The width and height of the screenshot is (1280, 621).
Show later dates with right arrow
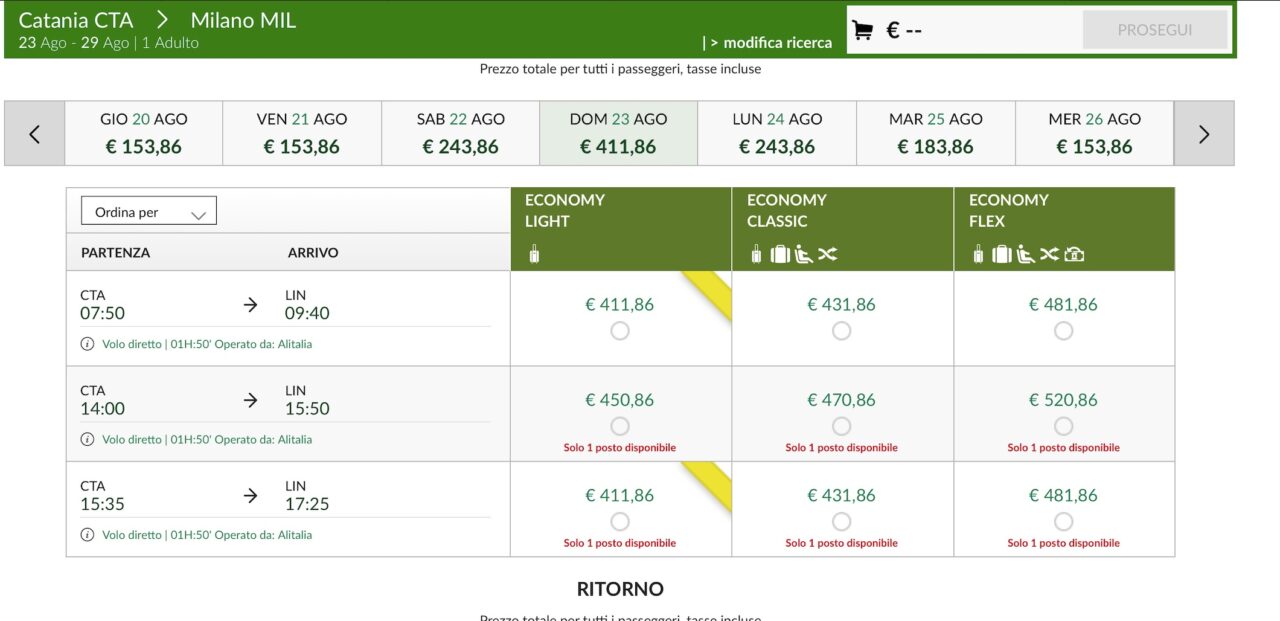(x=1204, y=133)
